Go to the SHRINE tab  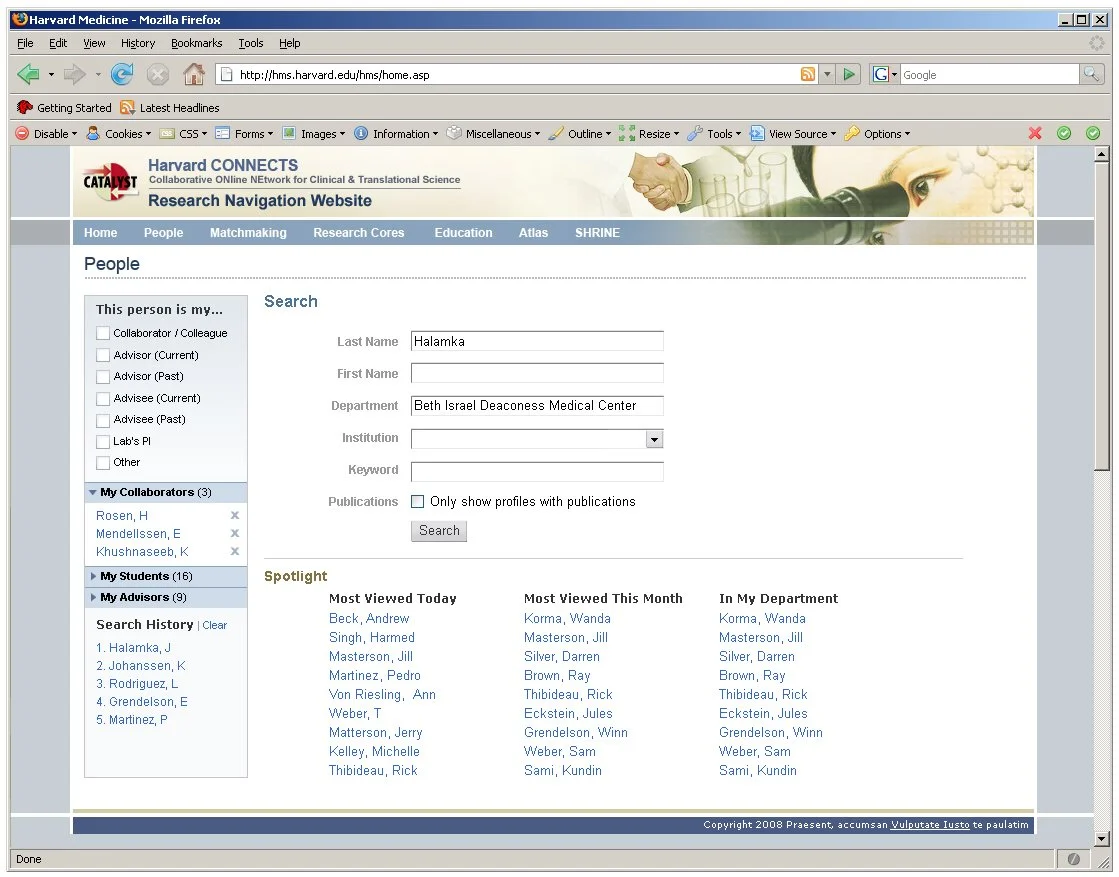pos(597,233)
